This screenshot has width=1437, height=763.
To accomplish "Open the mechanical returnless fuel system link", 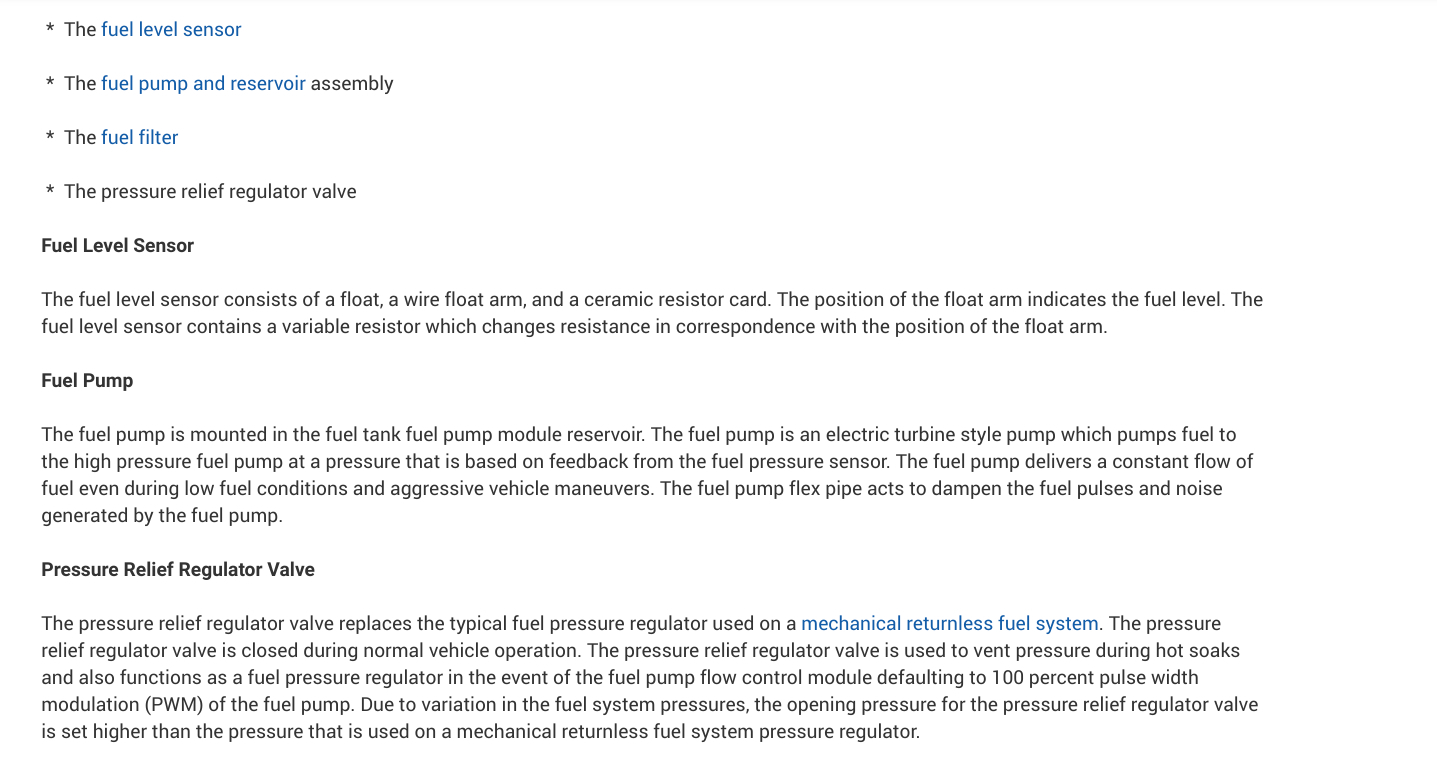I will 949,624.
